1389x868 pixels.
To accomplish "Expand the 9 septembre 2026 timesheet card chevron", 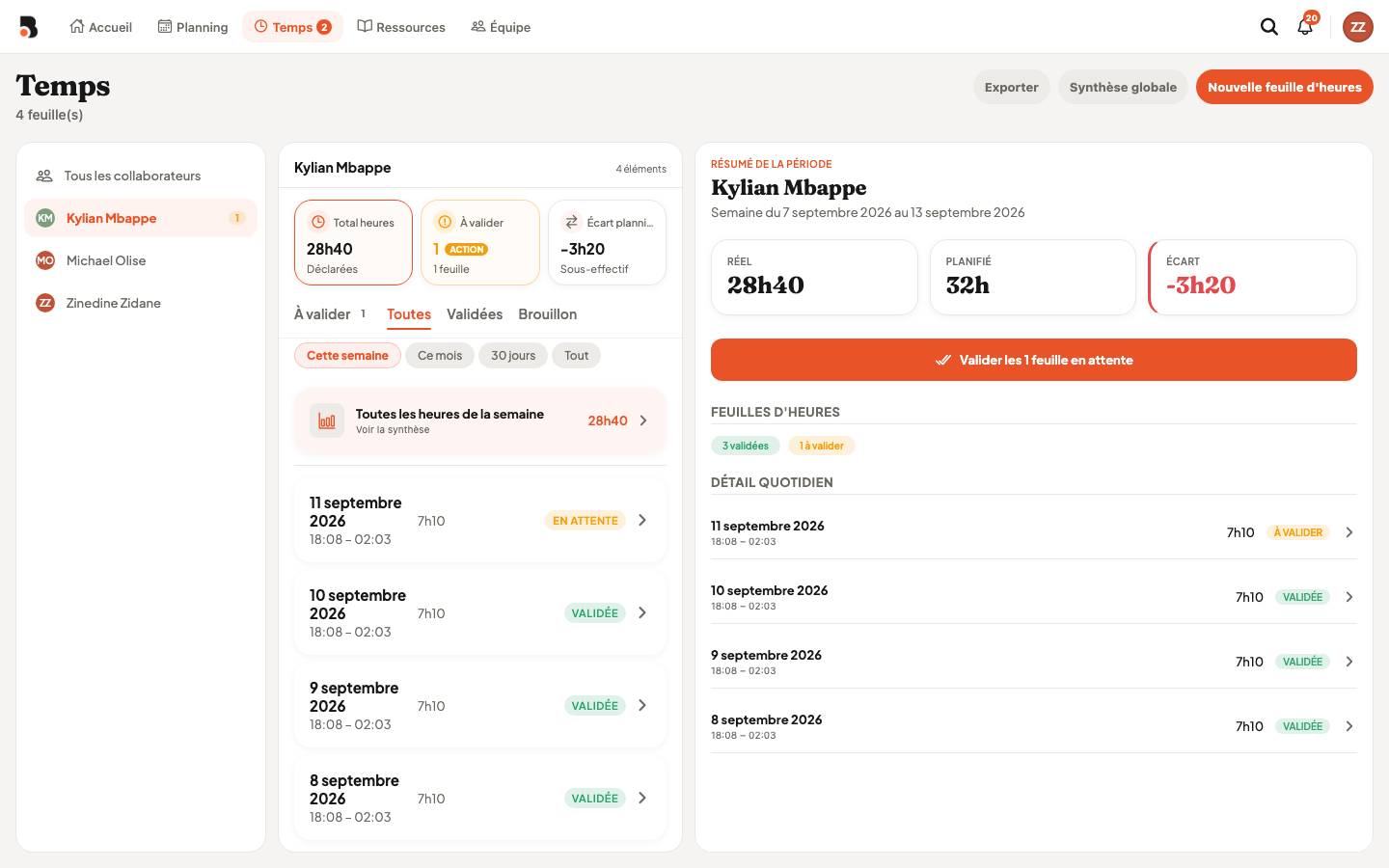I will 642,706.
